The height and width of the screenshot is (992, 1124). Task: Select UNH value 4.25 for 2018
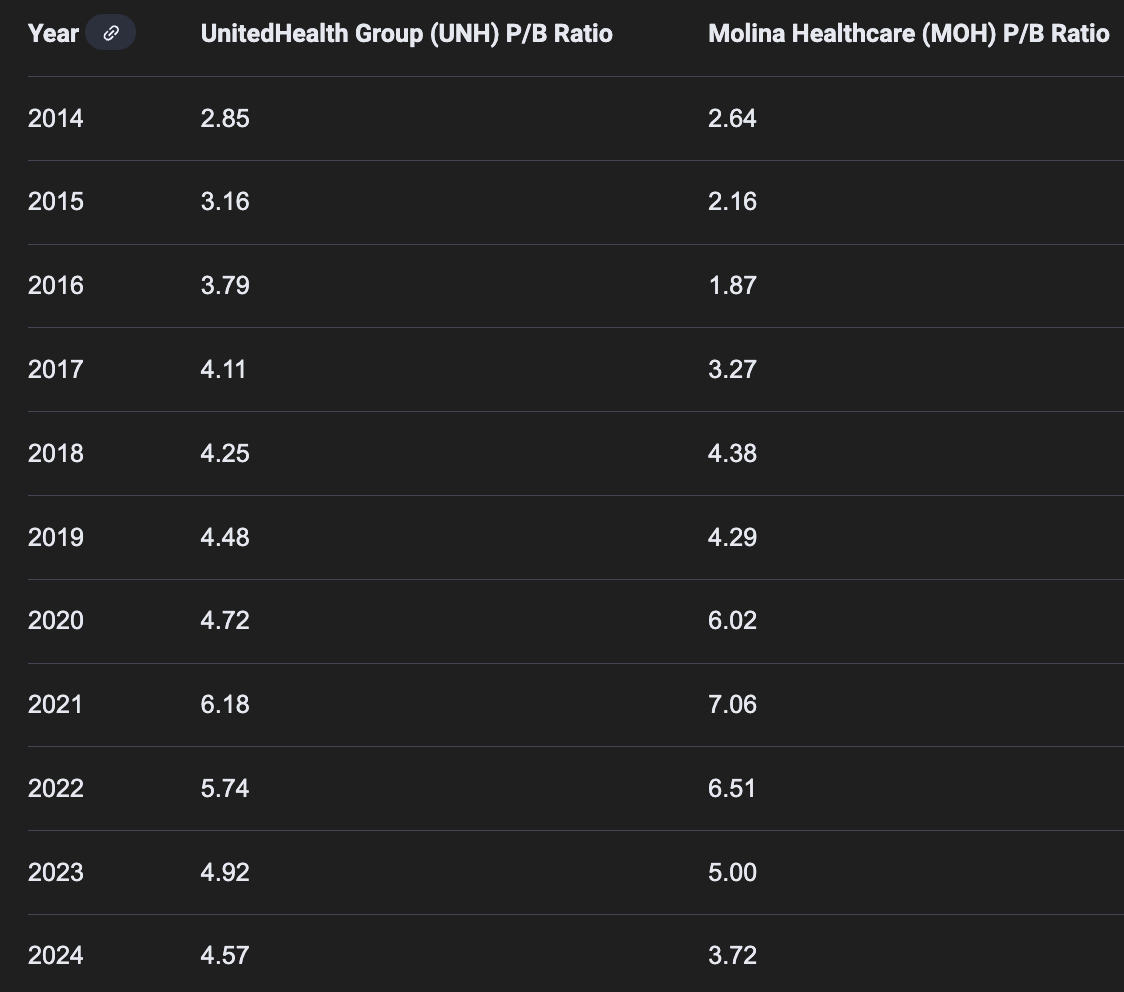225,454
